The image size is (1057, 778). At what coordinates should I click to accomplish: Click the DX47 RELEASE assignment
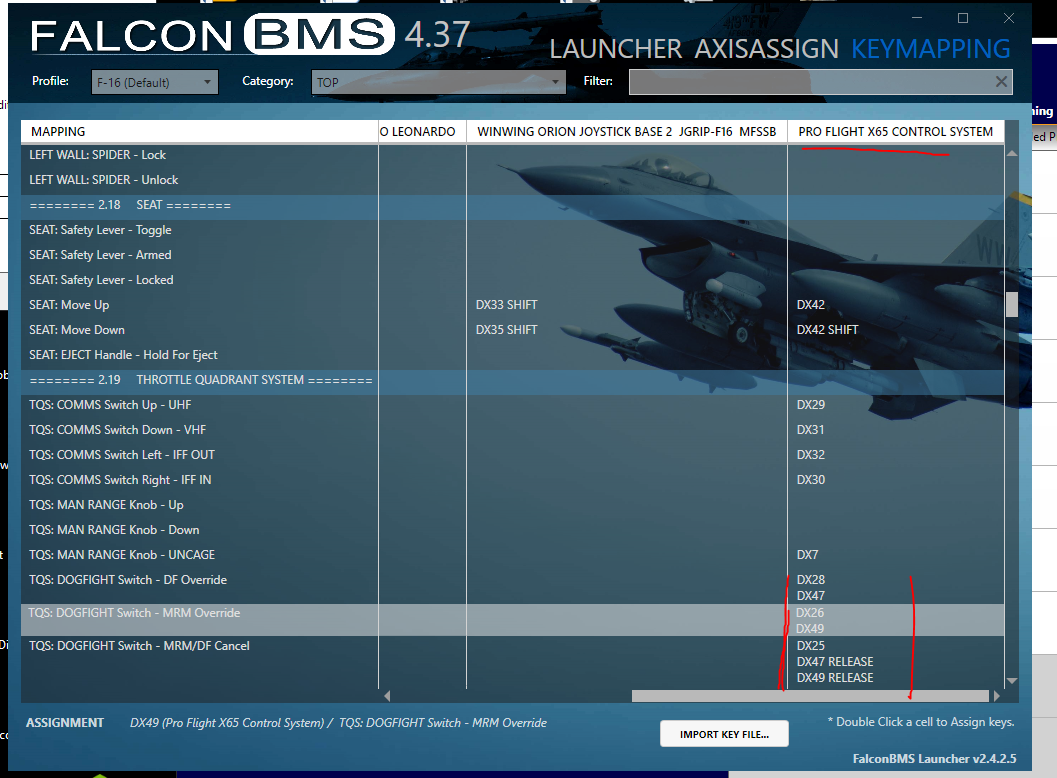pyautogui.click(x=835, y=661)
